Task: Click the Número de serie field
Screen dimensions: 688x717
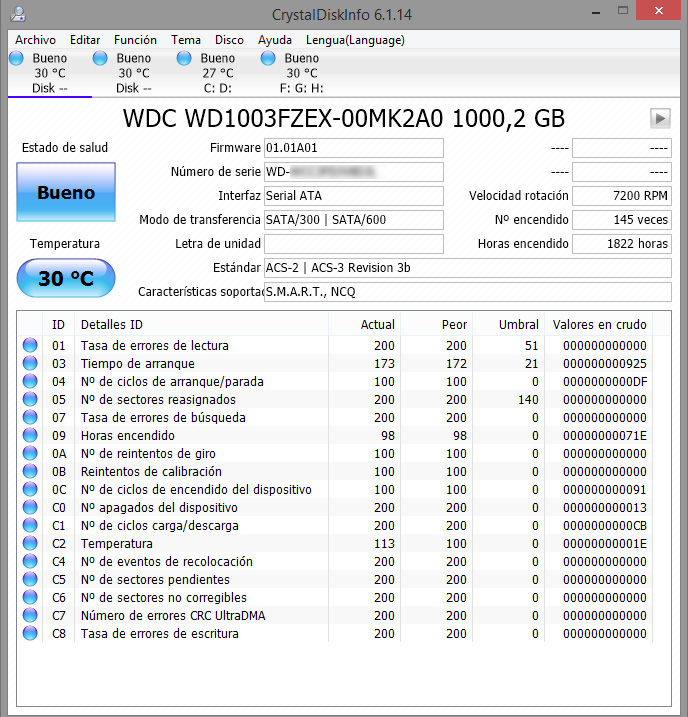Action: [x=353, y=172]
